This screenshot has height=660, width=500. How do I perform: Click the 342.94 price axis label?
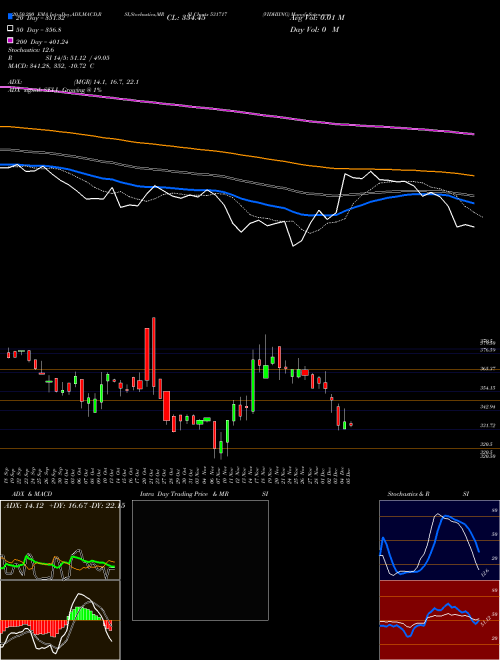[488, 407]
